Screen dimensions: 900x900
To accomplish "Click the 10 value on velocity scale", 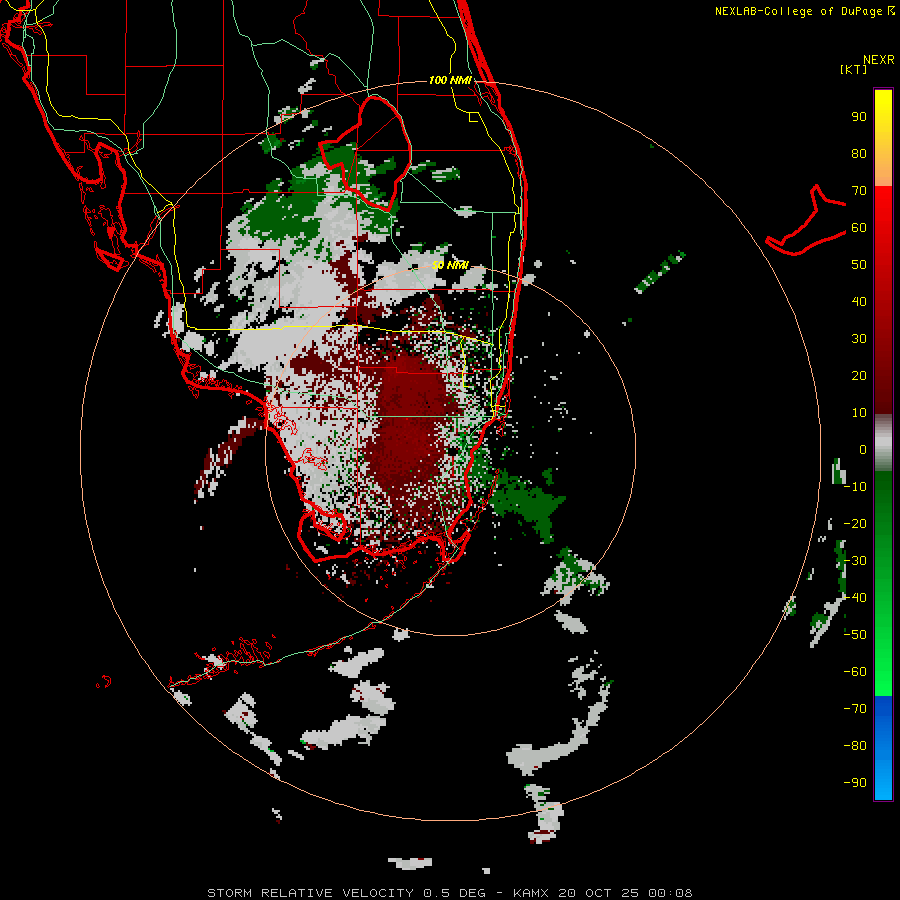I will (x=859, y=413).
